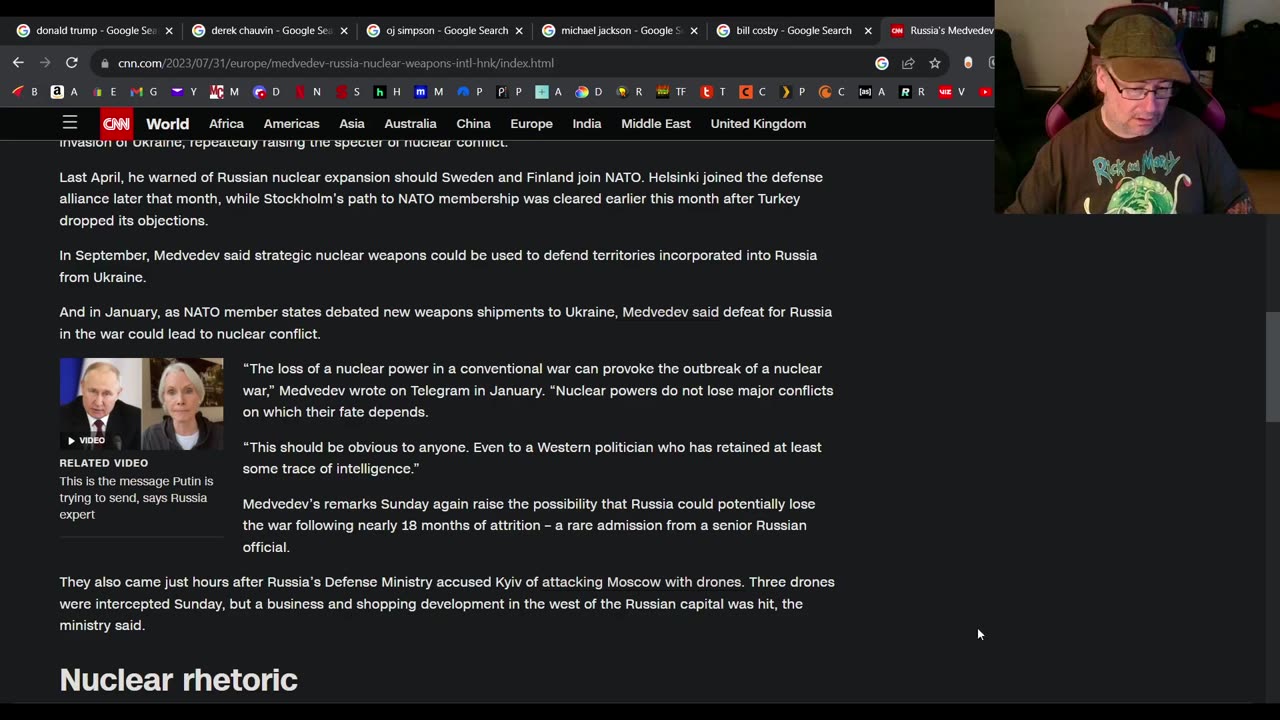Open the blue m bookmark
This screenshot has height=720, width=1280.
428,92
